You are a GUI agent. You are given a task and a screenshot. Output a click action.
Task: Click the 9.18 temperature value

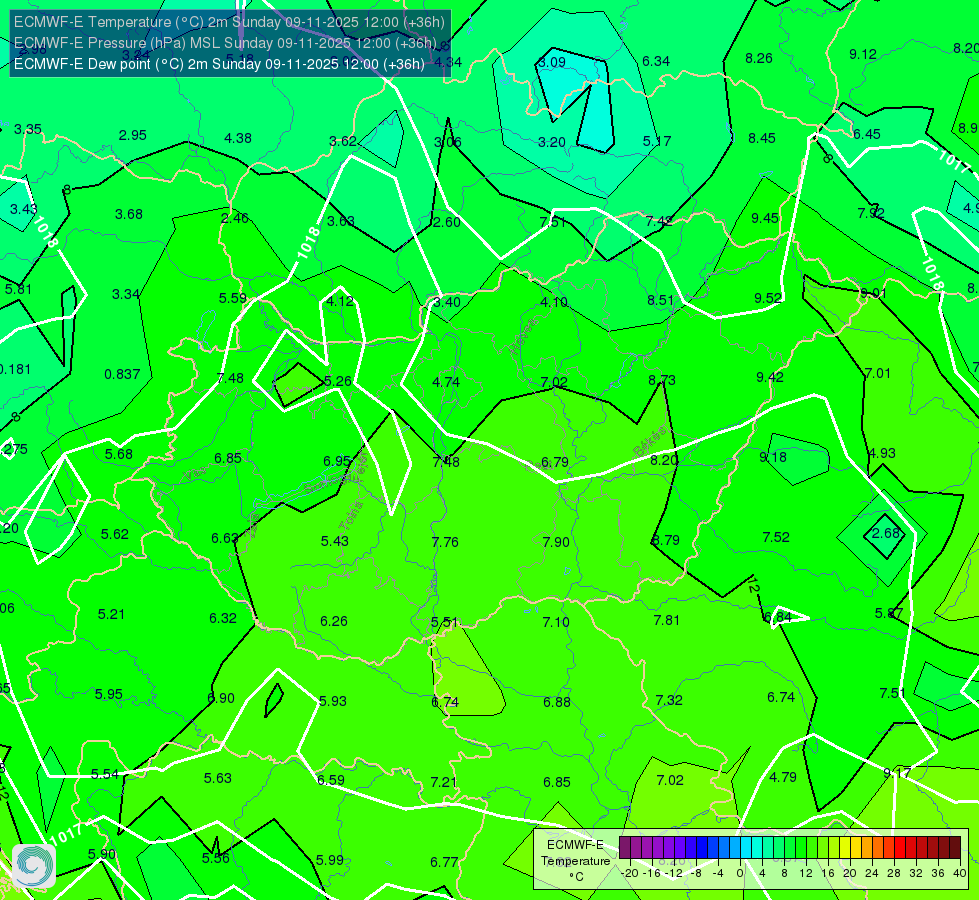(x=773, y=457)
